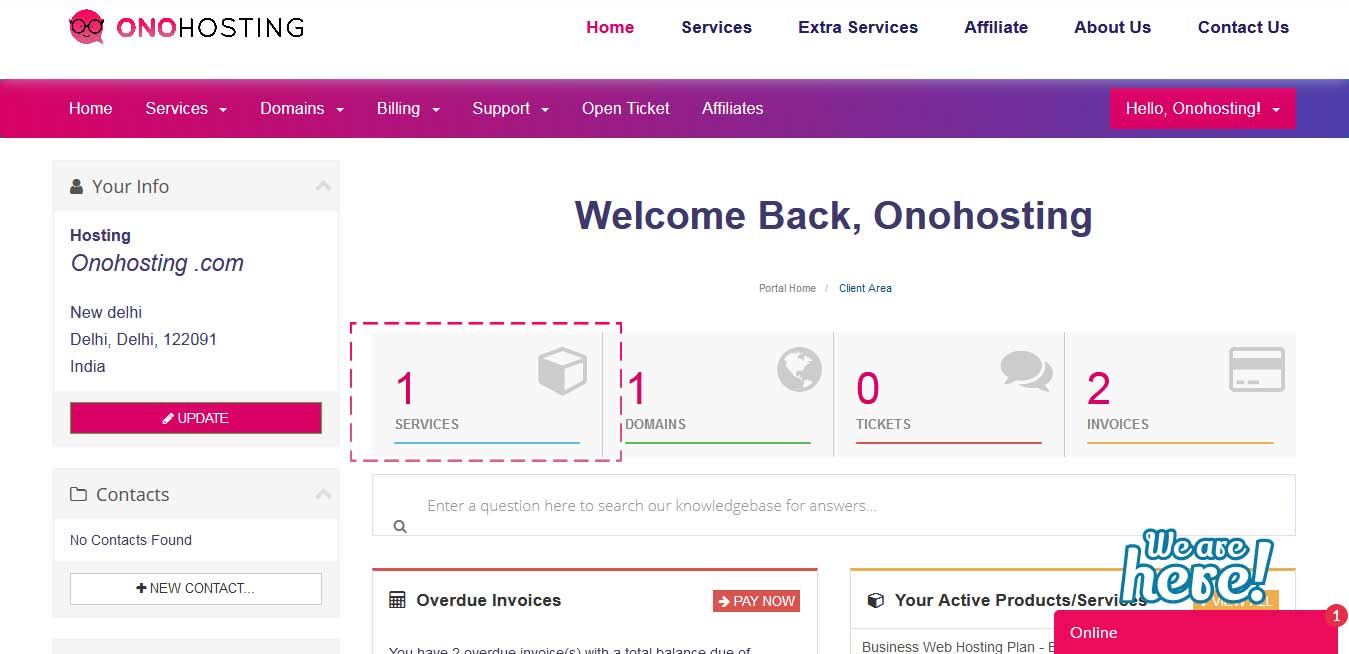This screenshot has width=1349, height=654.
Task: Open the 'Hello, Onohosting!' account dropdown
Action: pos(1202,108)
